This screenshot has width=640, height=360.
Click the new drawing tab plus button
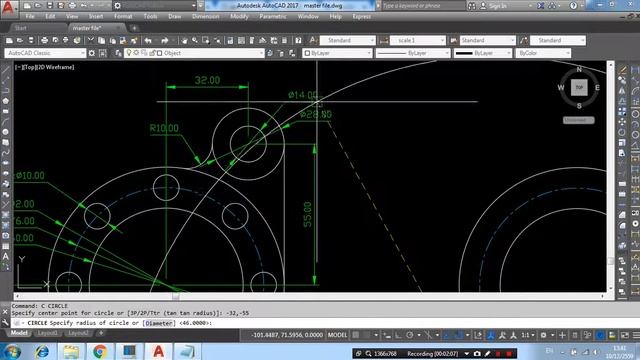tap(134, 28)
